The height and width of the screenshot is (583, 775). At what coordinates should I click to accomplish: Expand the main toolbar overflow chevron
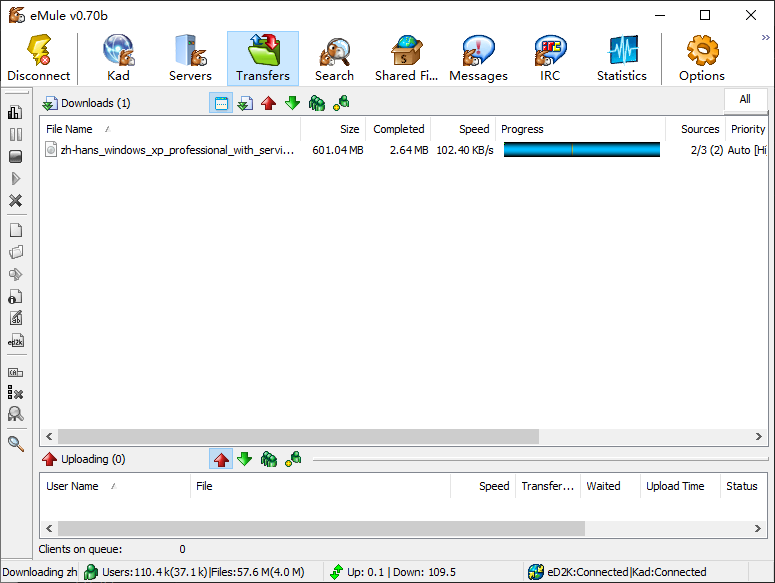point(765,38)
